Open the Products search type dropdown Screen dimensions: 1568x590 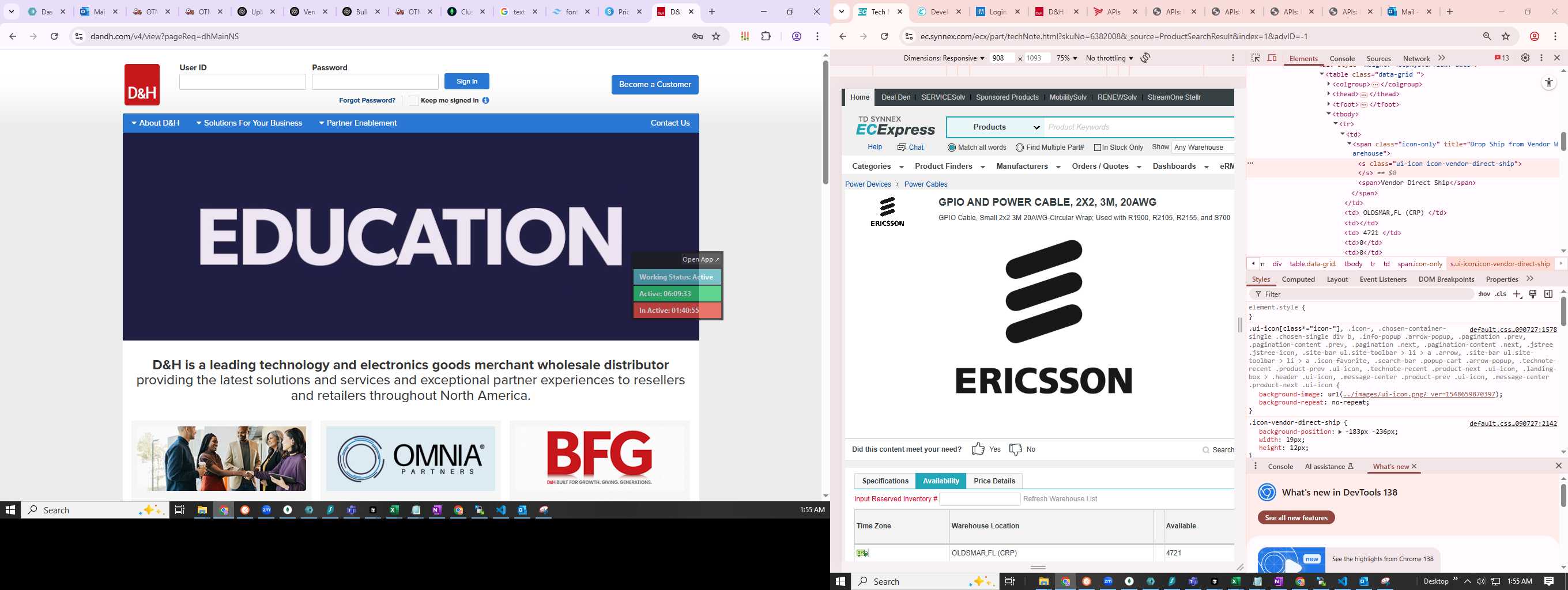coord(996,127)
